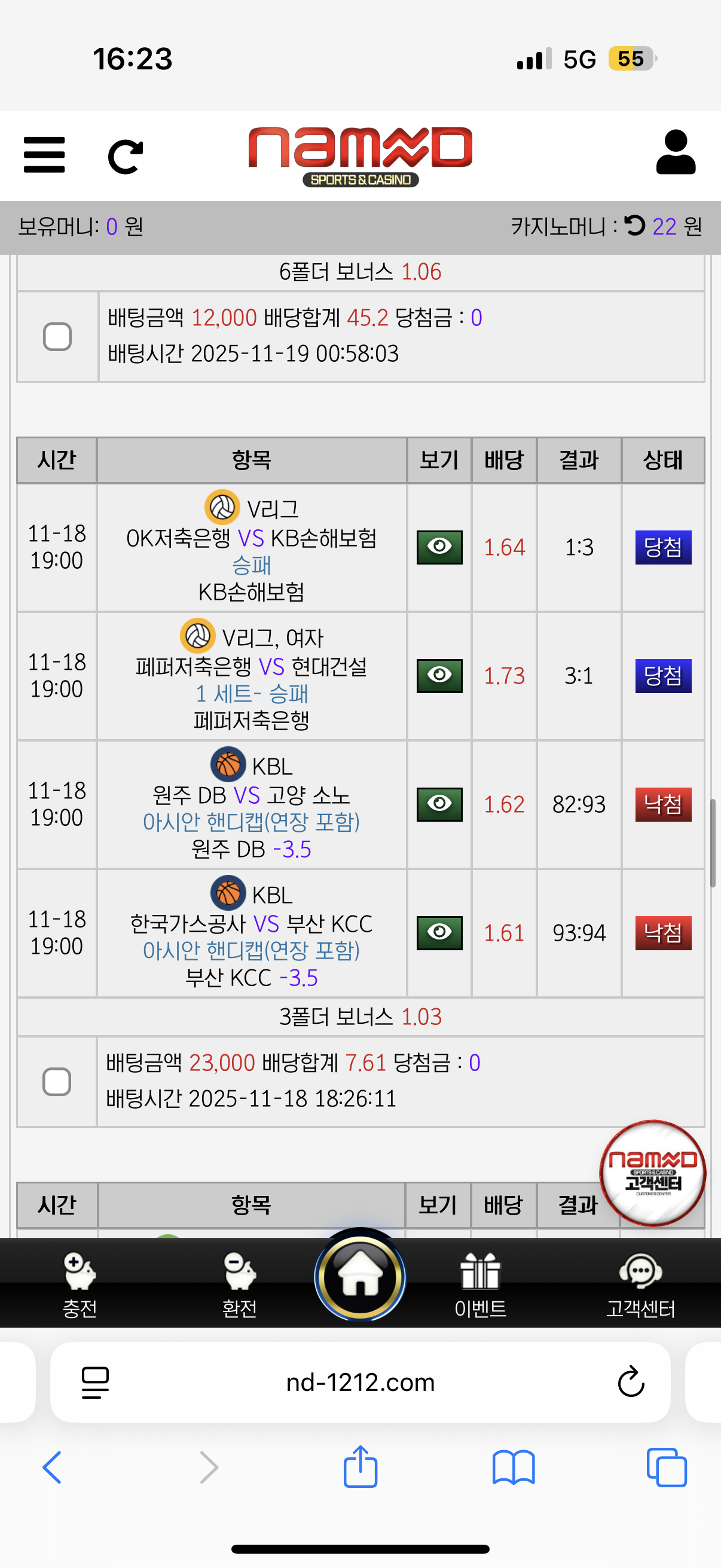Viewport: 721px width, 1568px height.
Task: View details of 원주 DB VS 고양 소노
Action: [x=439, y=804]
